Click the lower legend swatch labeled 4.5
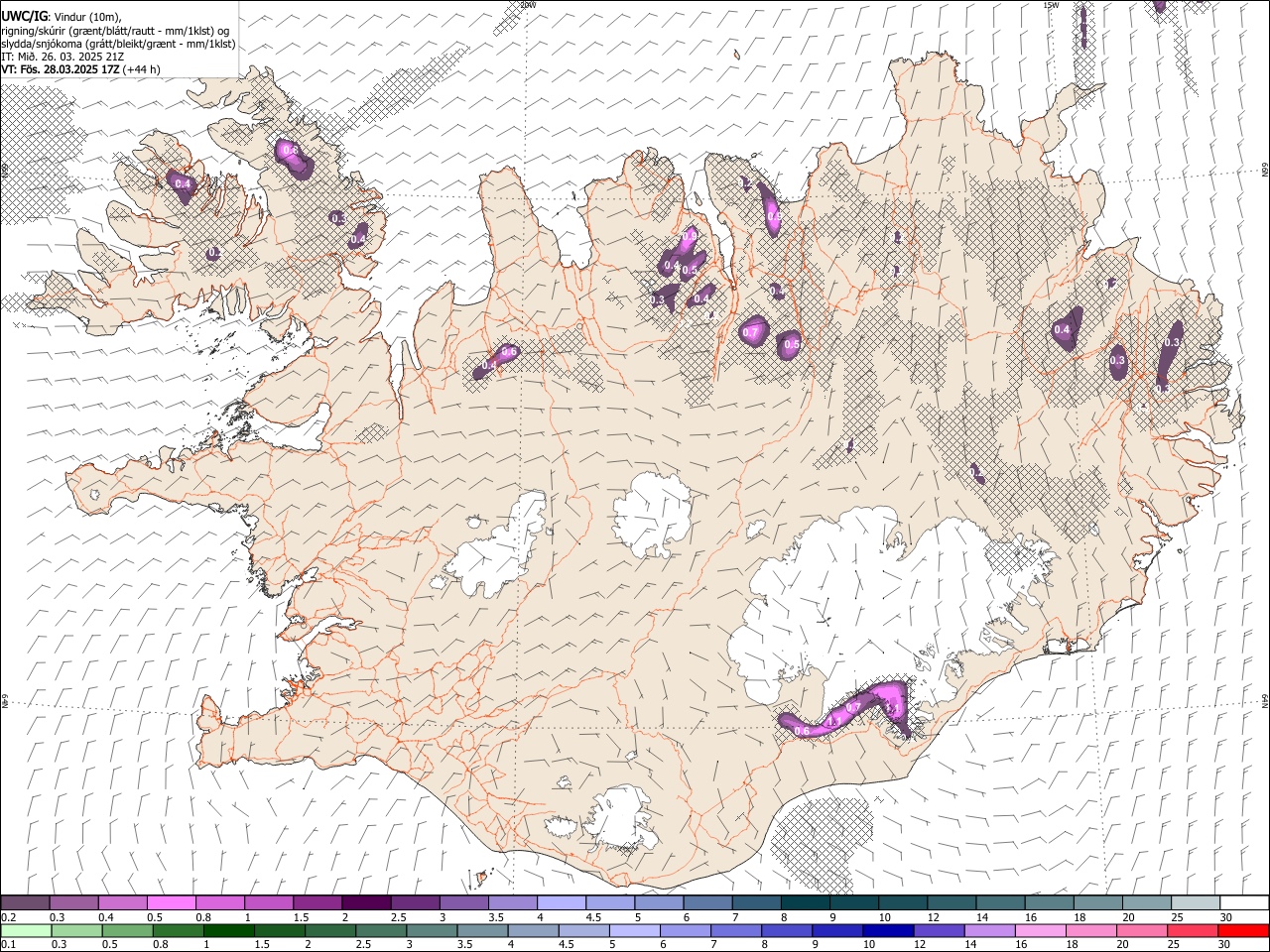 [x=583, y=931]
